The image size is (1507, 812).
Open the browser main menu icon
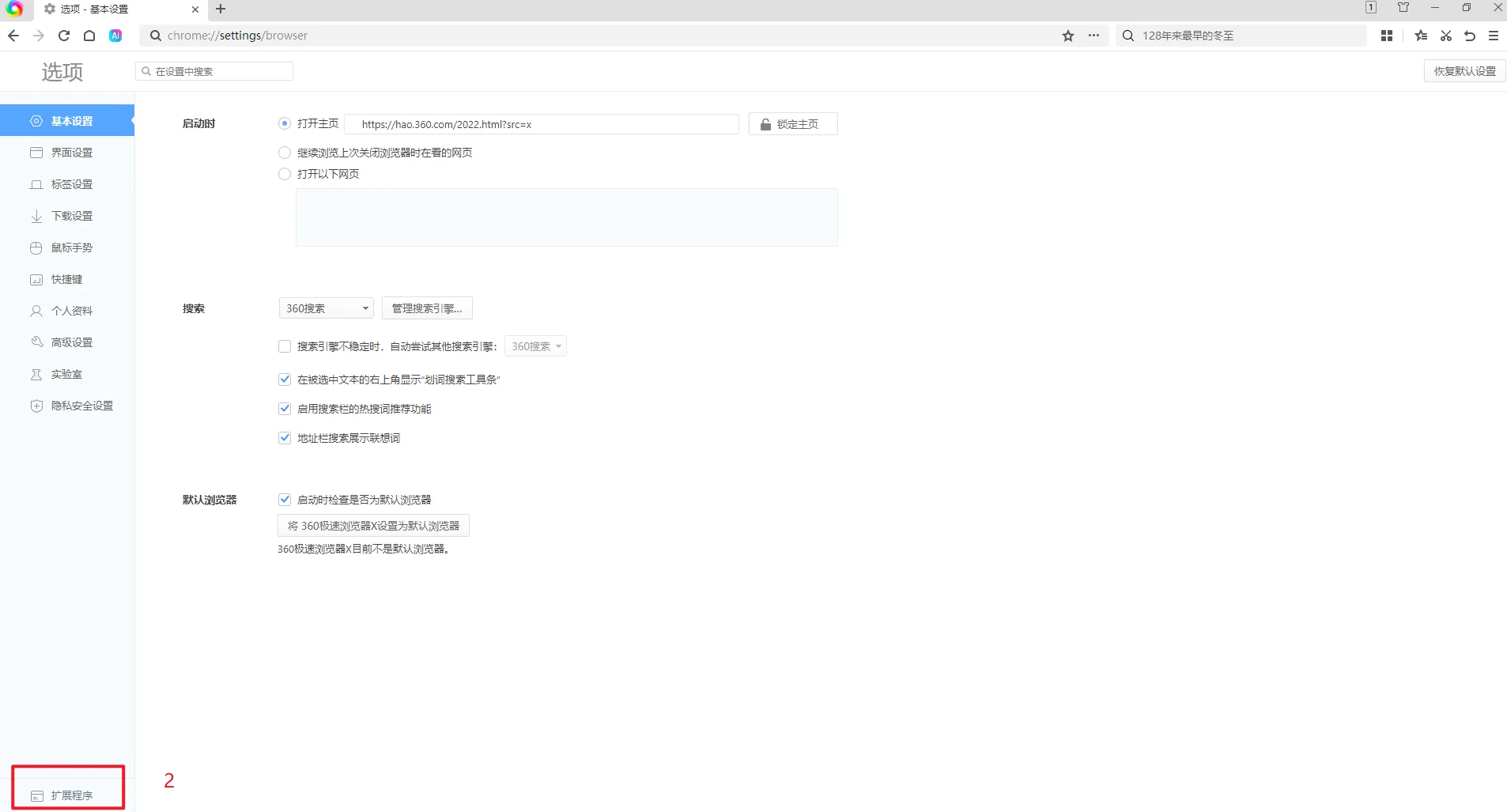point(1494,36)
